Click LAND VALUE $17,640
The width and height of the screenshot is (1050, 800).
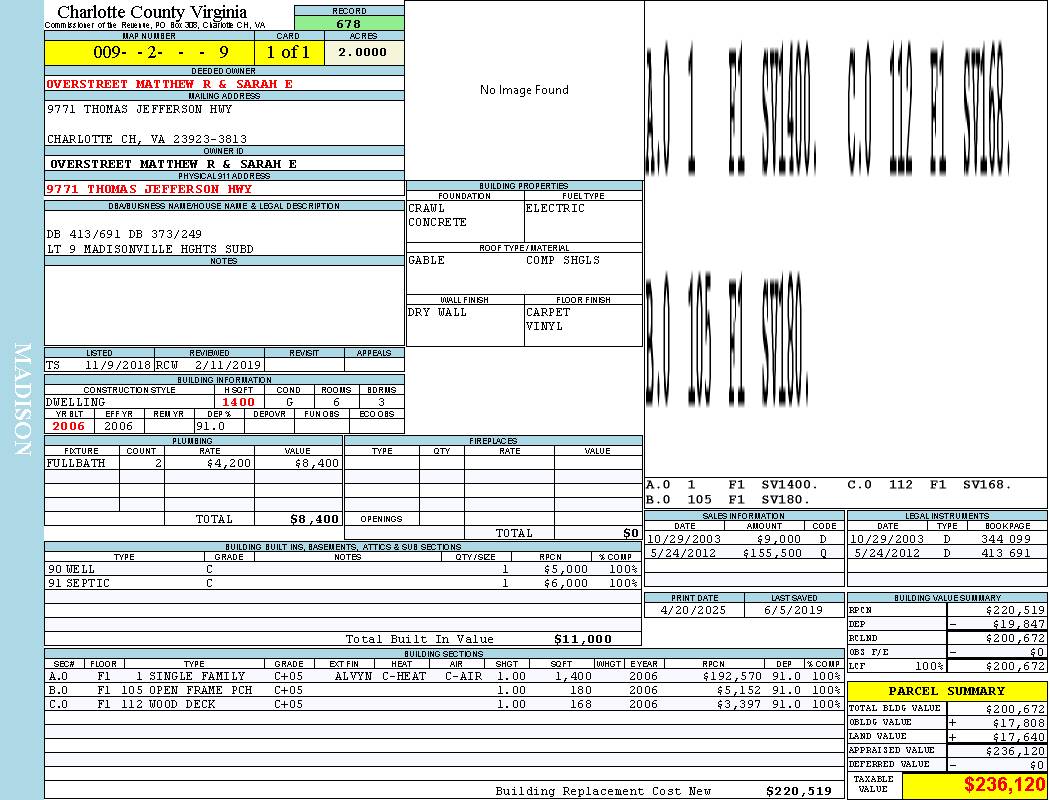pyautogui.click(x=1019, y=736)
